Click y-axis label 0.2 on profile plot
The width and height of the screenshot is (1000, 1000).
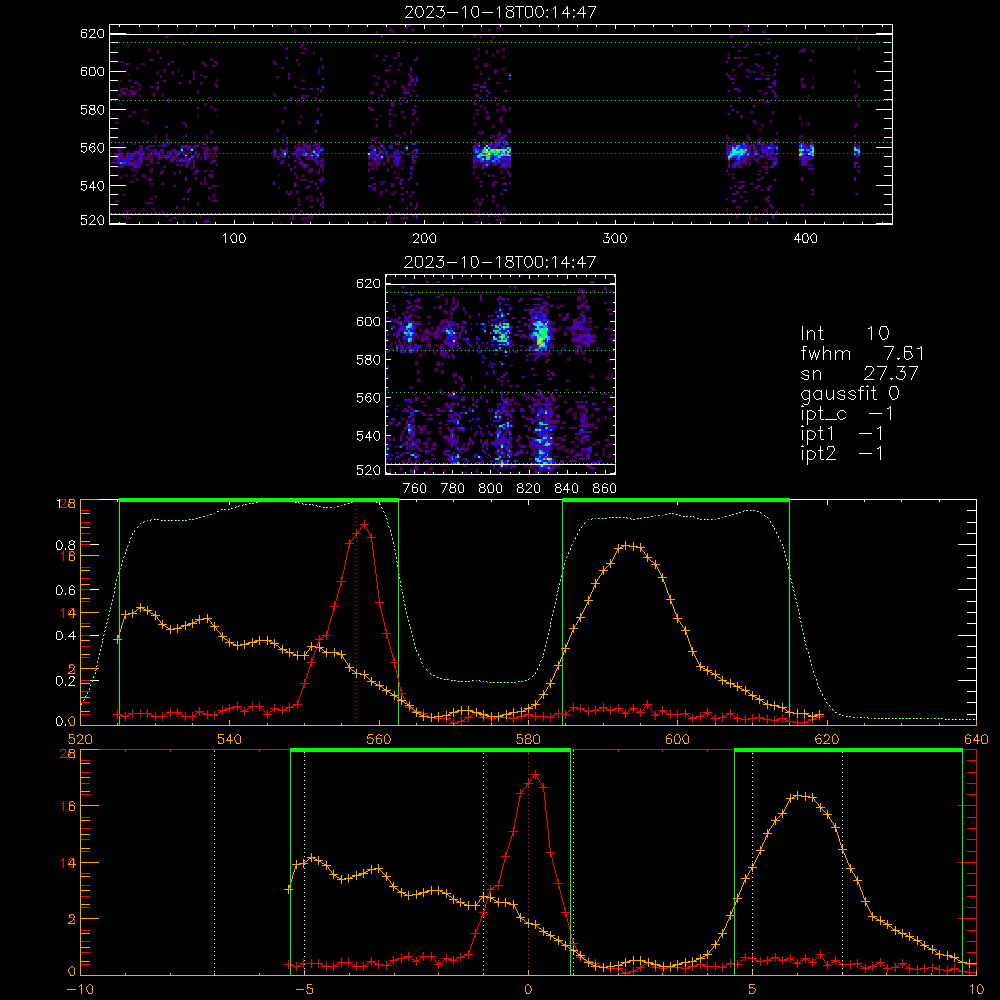coord(66,681)
